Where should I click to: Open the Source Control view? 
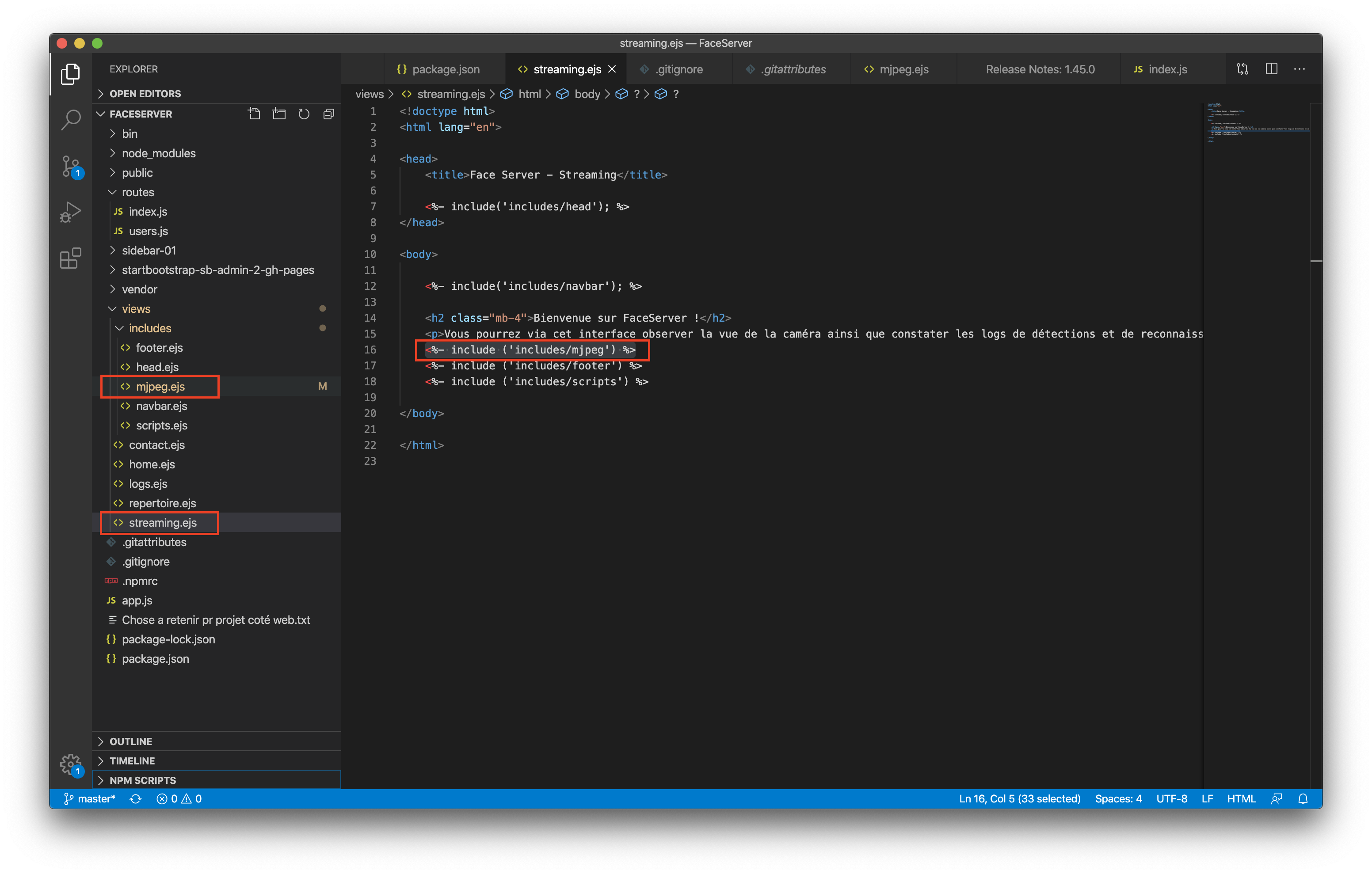tap(71, 167)
